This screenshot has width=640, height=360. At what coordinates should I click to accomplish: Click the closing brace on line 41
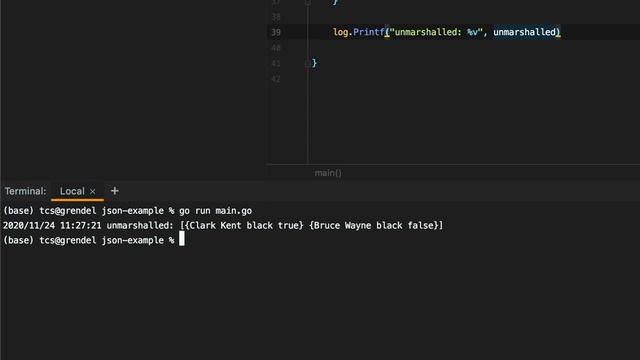coord(314,63)
